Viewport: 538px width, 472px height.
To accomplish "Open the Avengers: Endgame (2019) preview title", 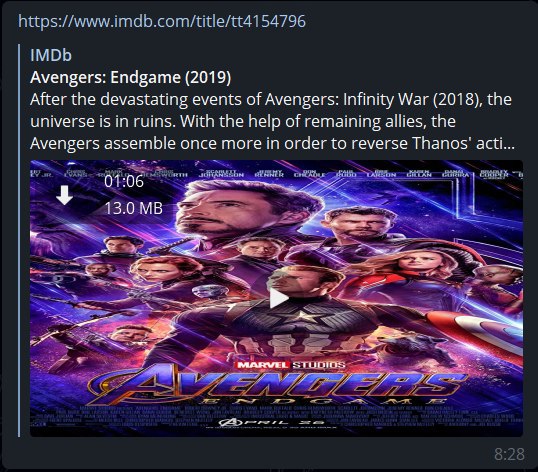I will coord(130,77).
